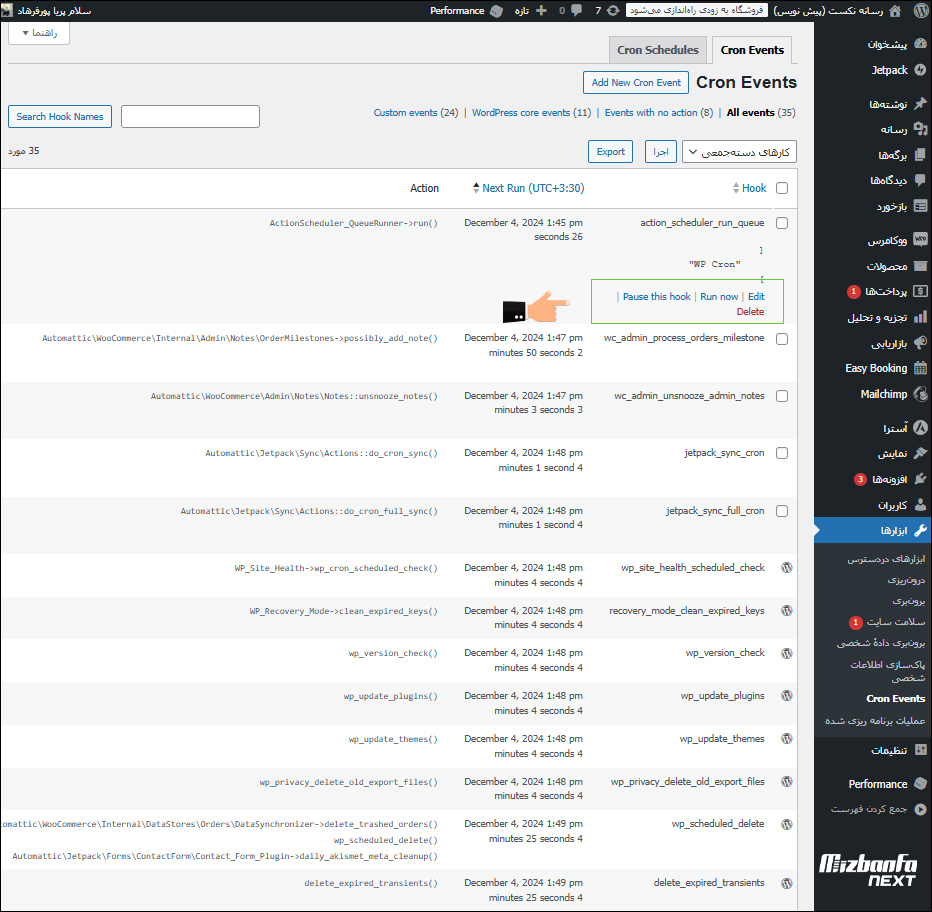Open Import (درون‌ریزی) submenu item
Screen dimensions: 932x912
point(906,580)
